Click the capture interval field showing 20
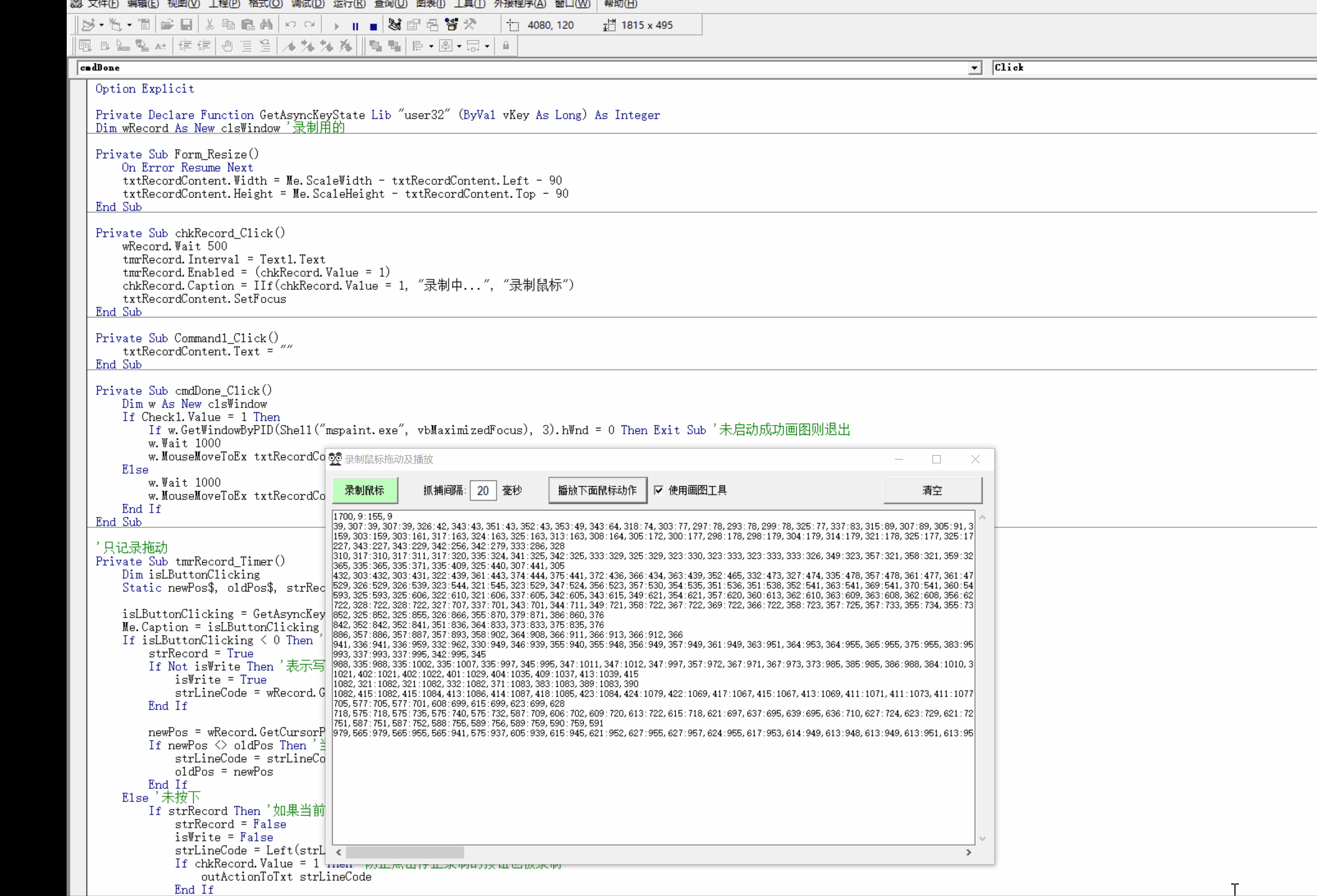1317x896 pixels. (483, 490)
